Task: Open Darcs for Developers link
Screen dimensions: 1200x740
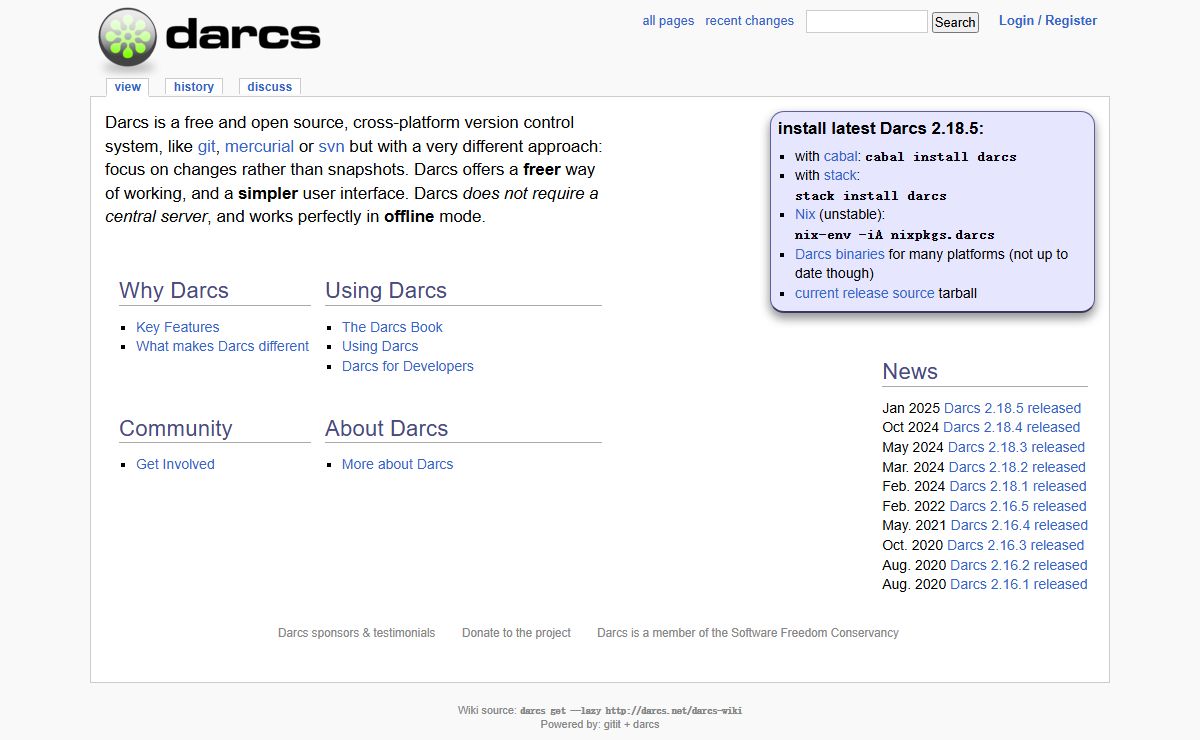Action: (x=408, y=366)
